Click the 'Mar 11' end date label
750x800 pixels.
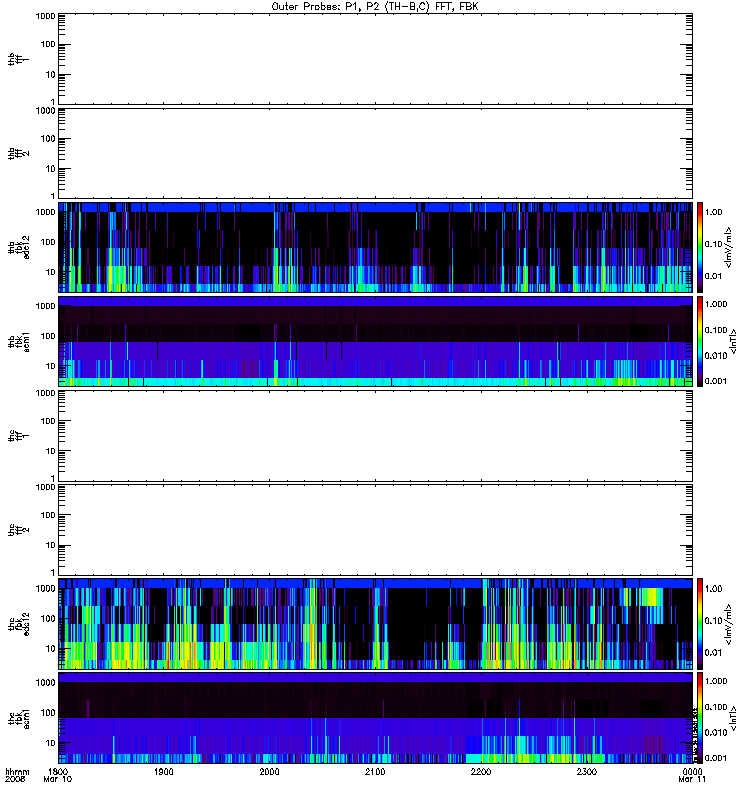[x=692, y=779]
